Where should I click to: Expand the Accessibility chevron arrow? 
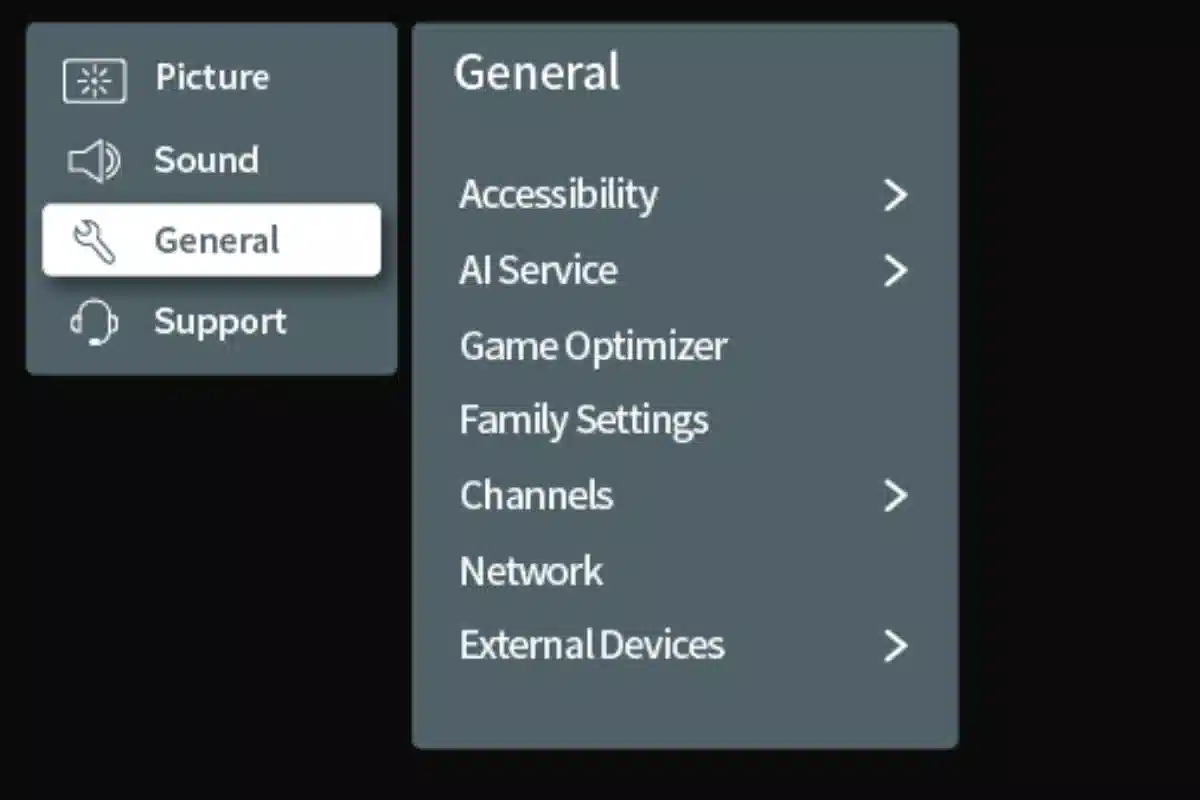(895, 195)
